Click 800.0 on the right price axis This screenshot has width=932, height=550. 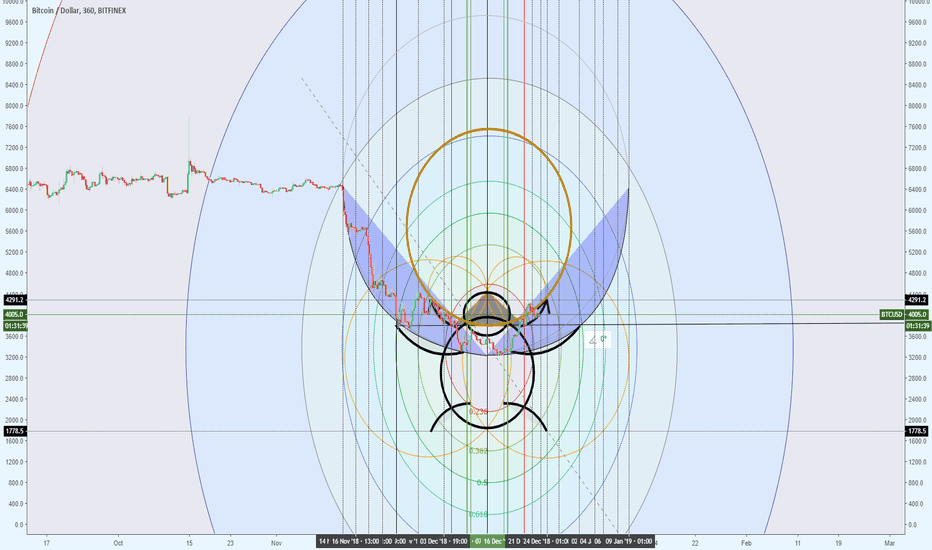(x=916, y=483)
